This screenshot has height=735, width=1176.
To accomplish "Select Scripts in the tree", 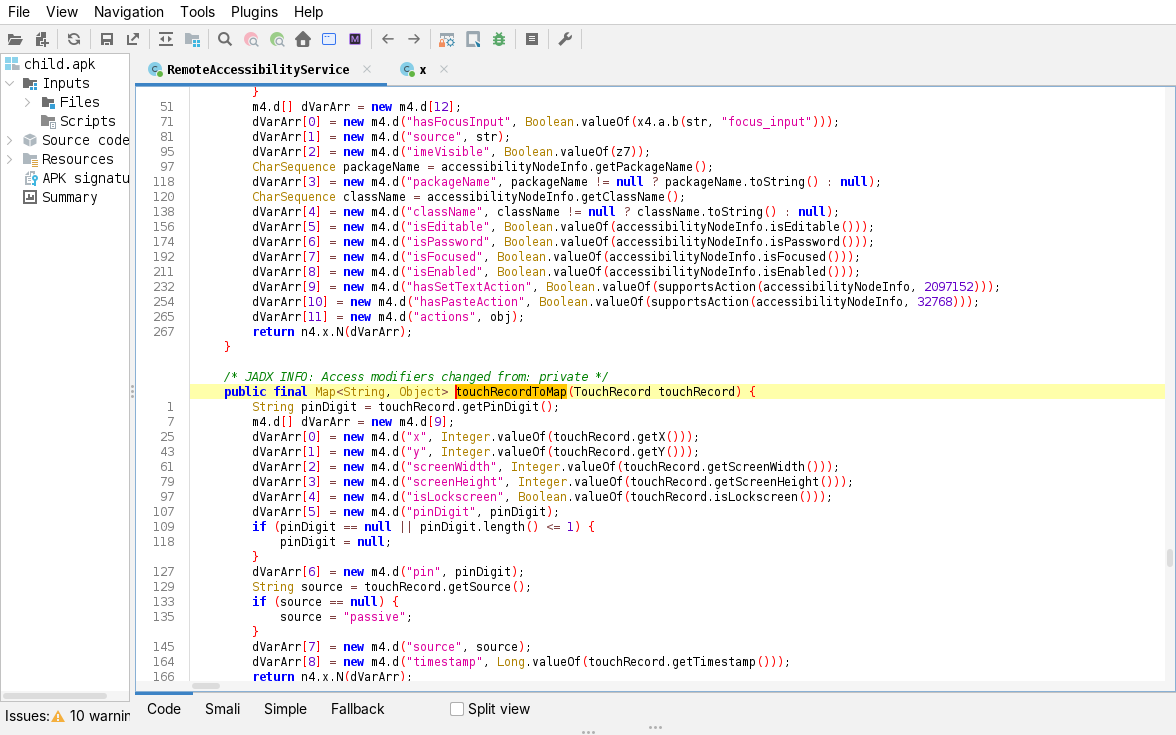I will point(87,122).
